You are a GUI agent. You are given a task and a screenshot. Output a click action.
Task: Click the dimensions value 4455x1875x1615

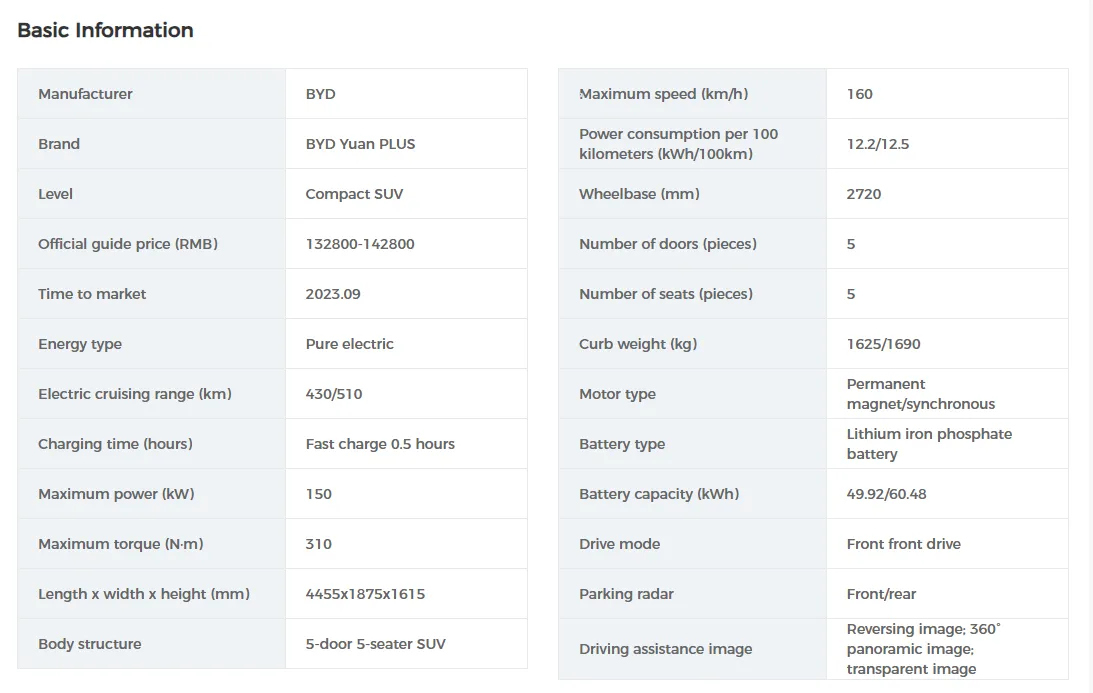(x=365, y=594)
